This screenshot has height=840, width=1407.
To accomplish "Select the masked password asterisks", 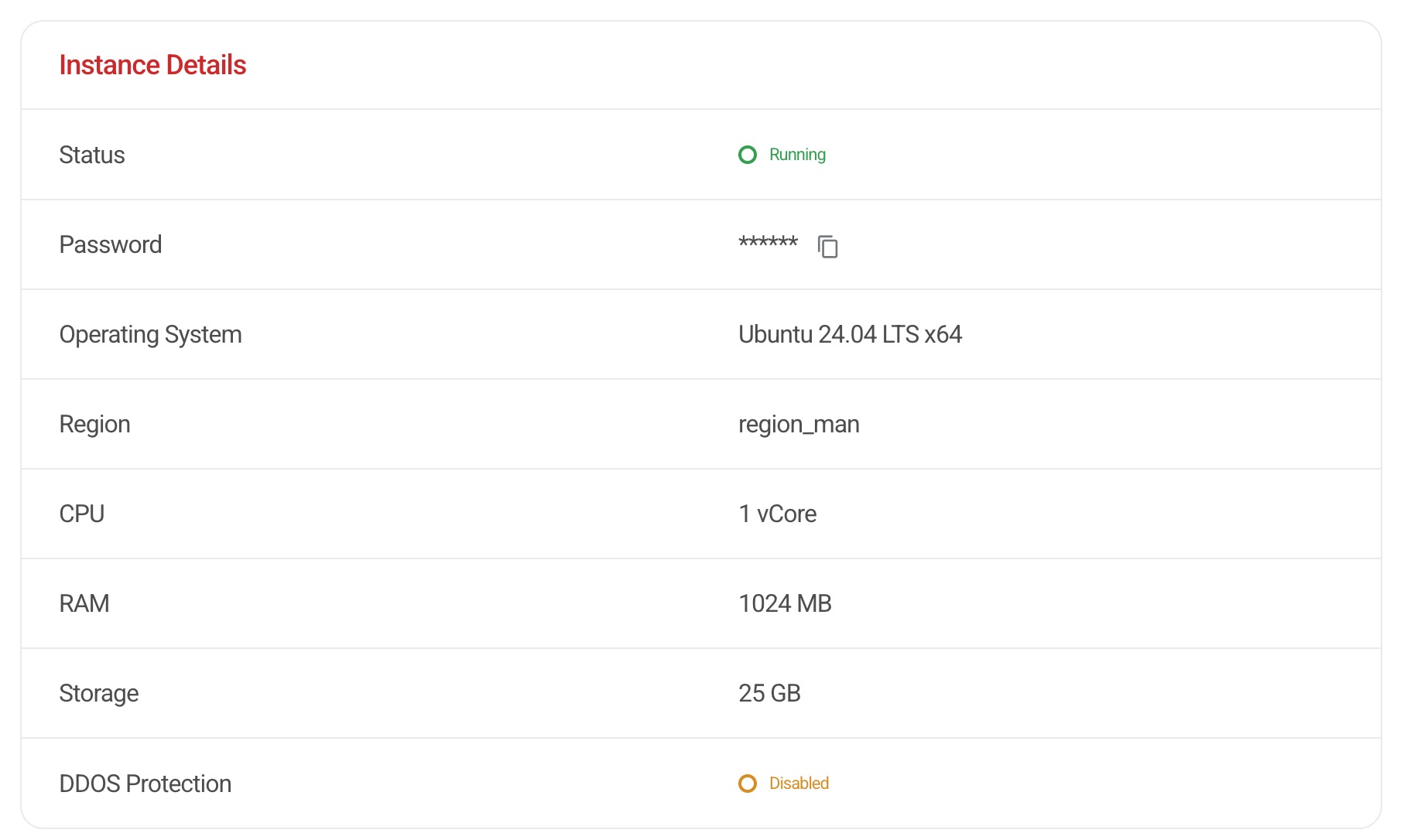I will click(x=768, y=243).
